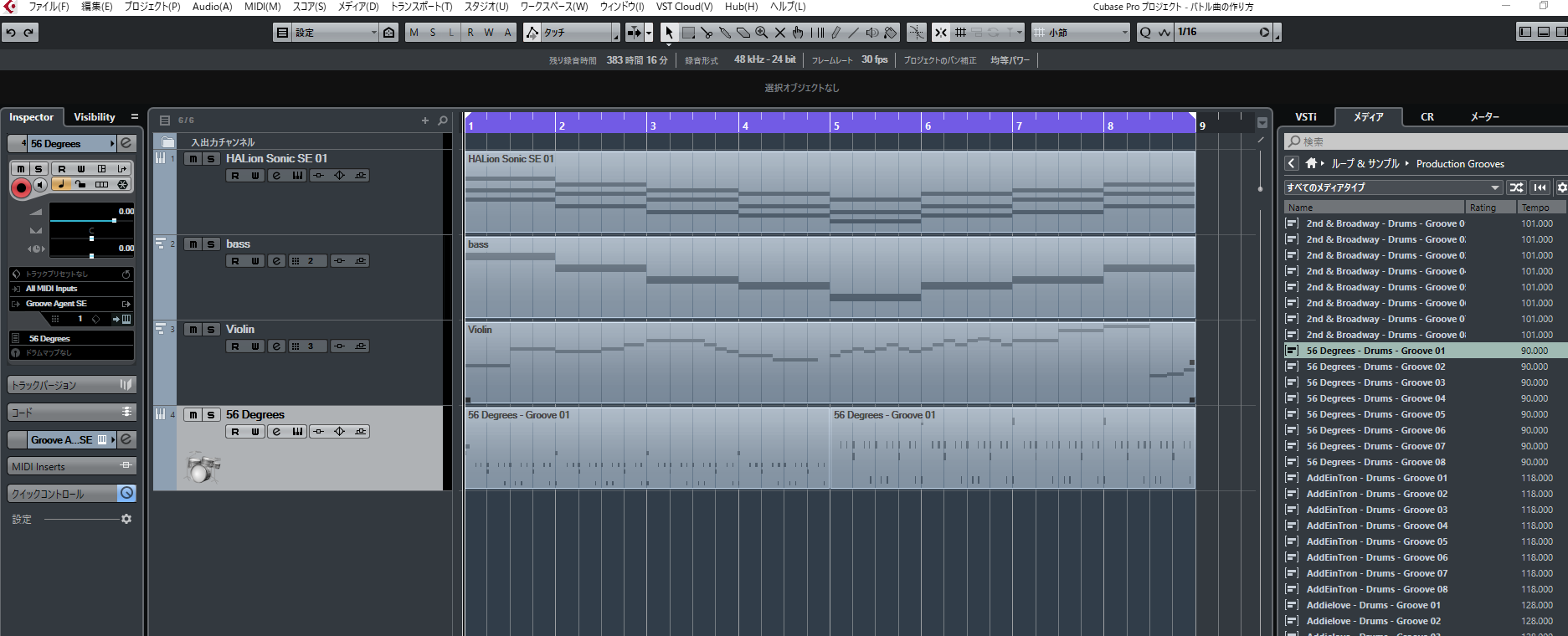
Task: Select the Time Warp hand tool
Action: [799, 33]
